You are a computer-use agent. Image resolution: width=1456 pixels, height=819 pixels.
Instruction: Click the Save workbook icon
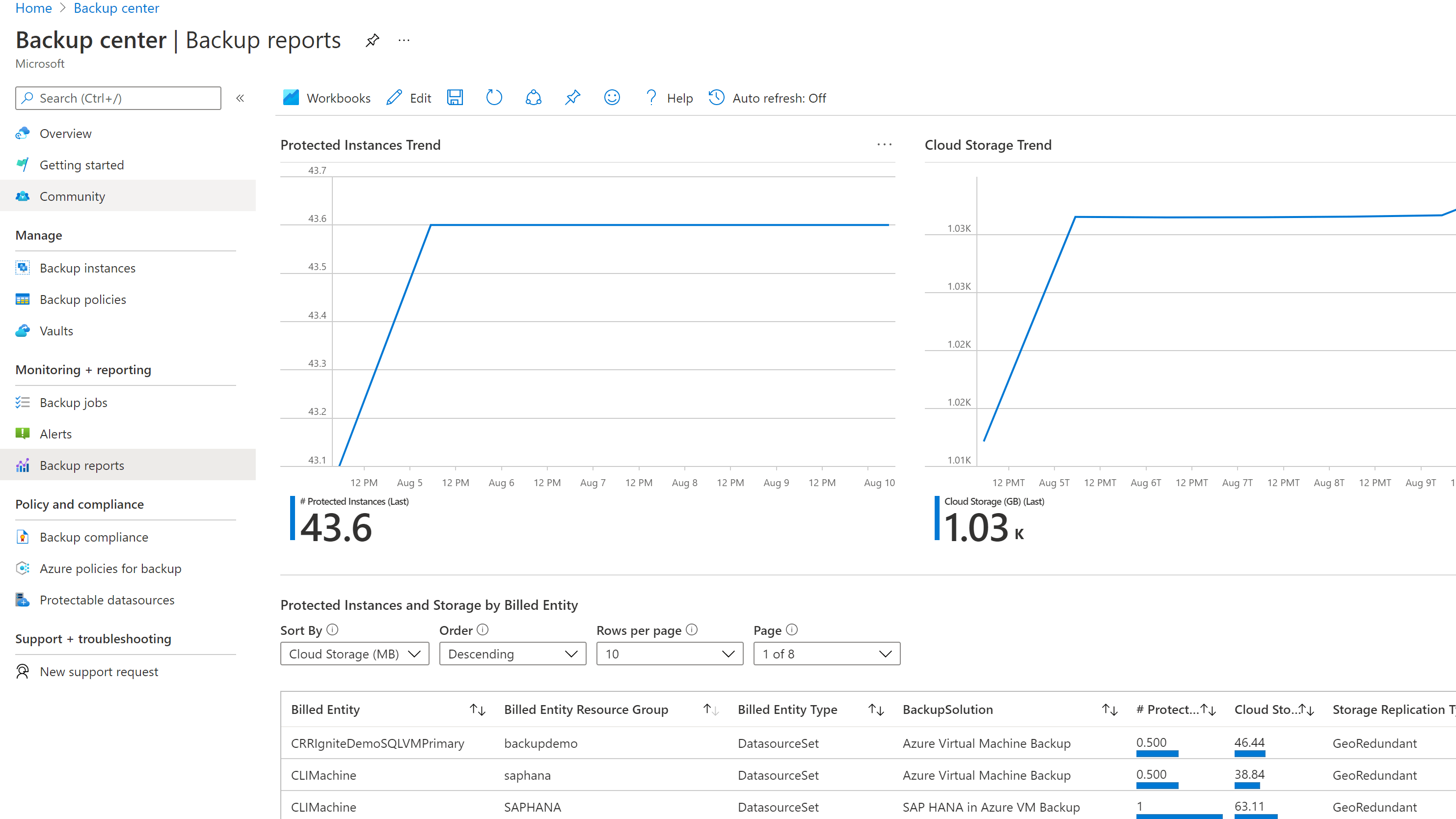455,98
